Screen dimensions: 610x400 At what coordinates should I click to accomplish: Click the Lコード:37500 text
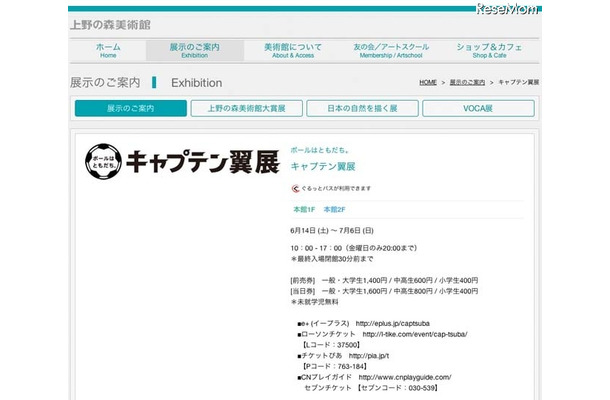(331, 345)
